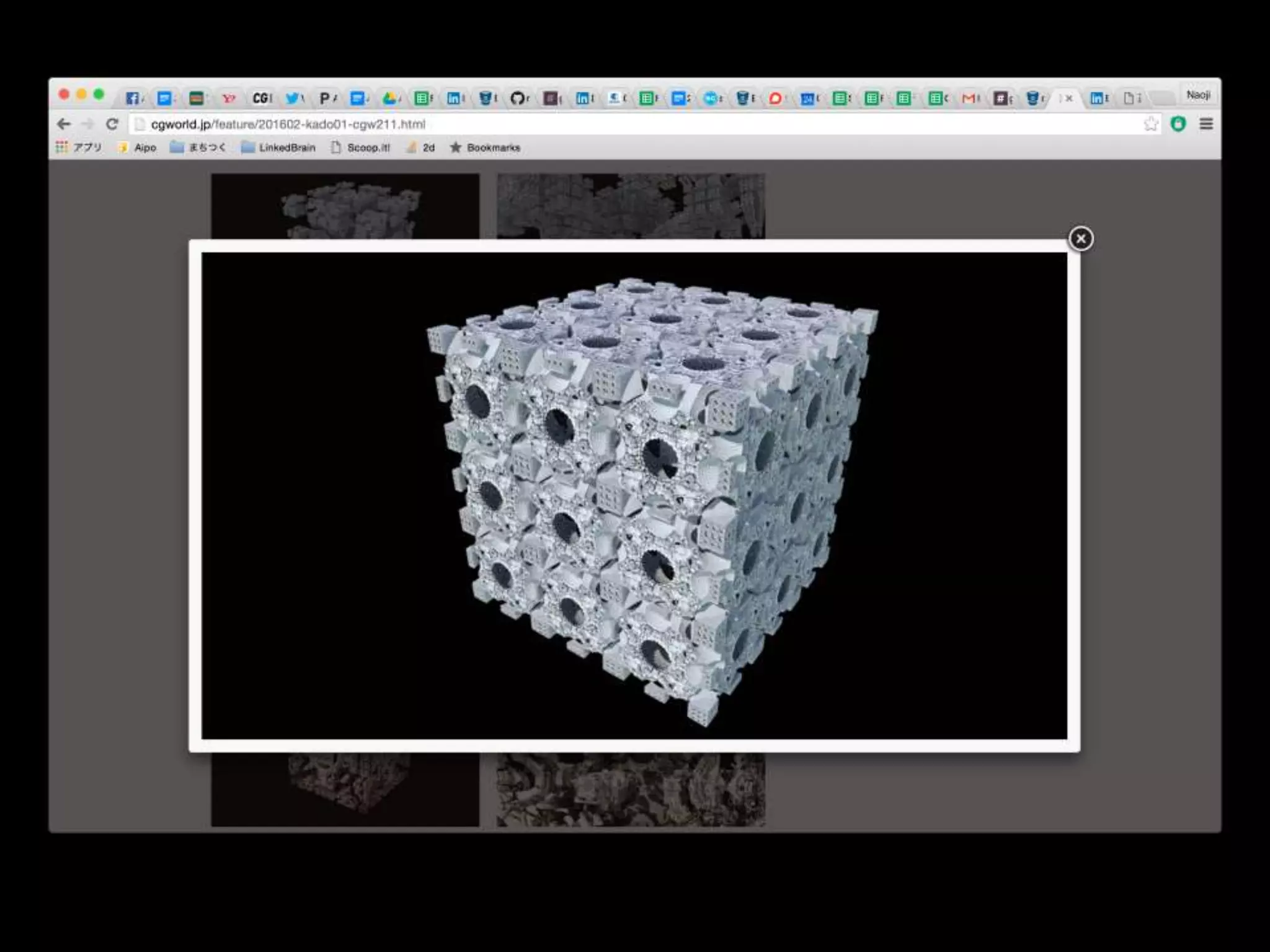
Task: Click the green shield extension icon
Action: (x=1178, y=124)
